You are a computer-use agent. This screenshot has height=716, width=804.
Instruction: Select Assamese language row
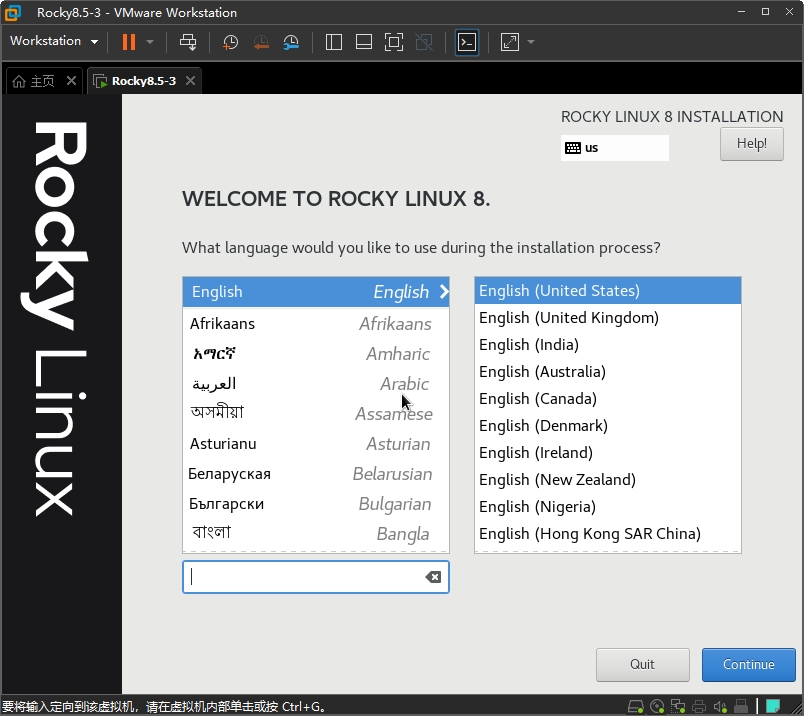click(x=316, y=413)
